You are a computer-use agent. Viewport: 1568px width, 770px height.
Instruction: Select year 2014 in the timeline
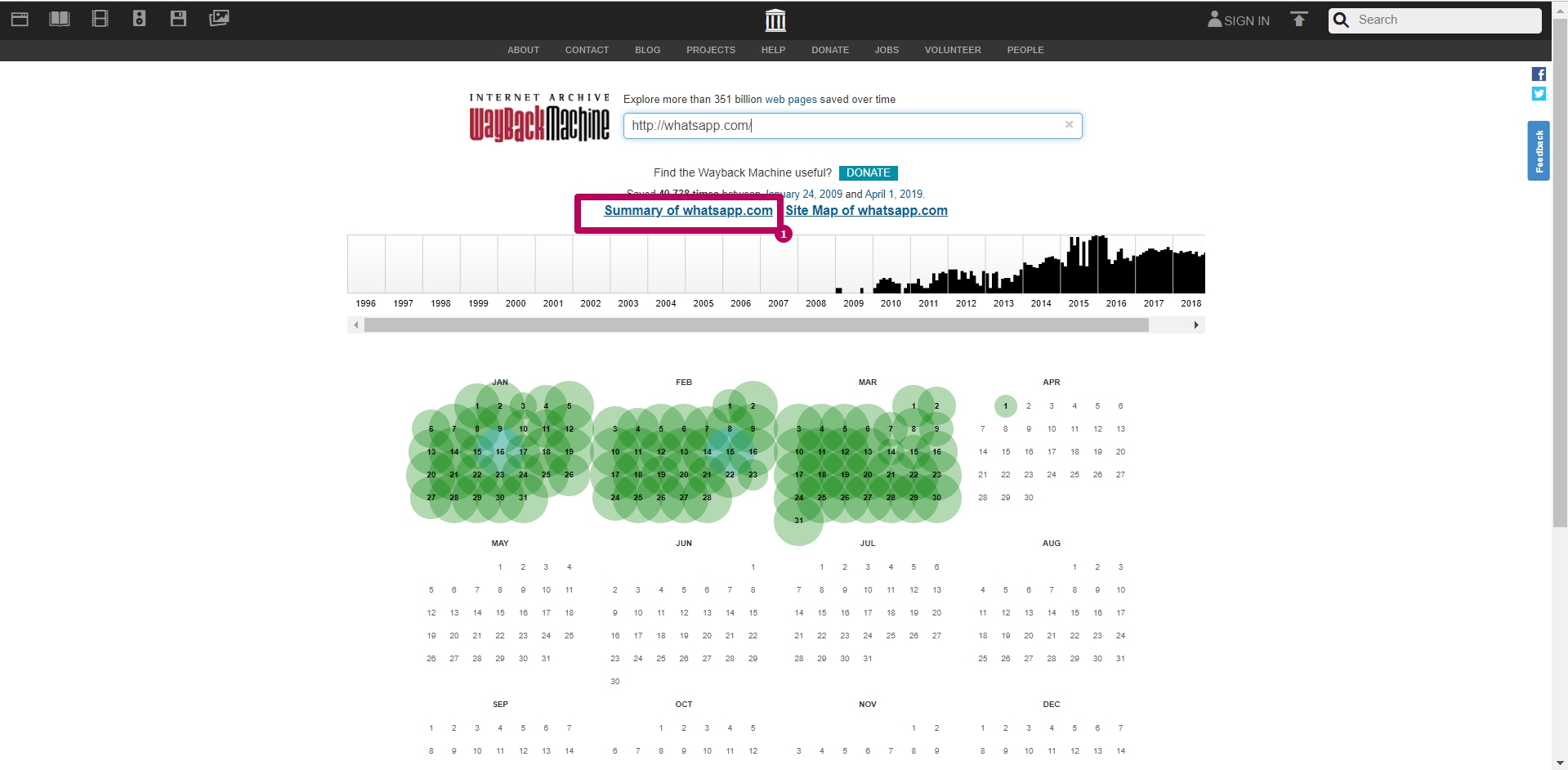point(1041,303)
